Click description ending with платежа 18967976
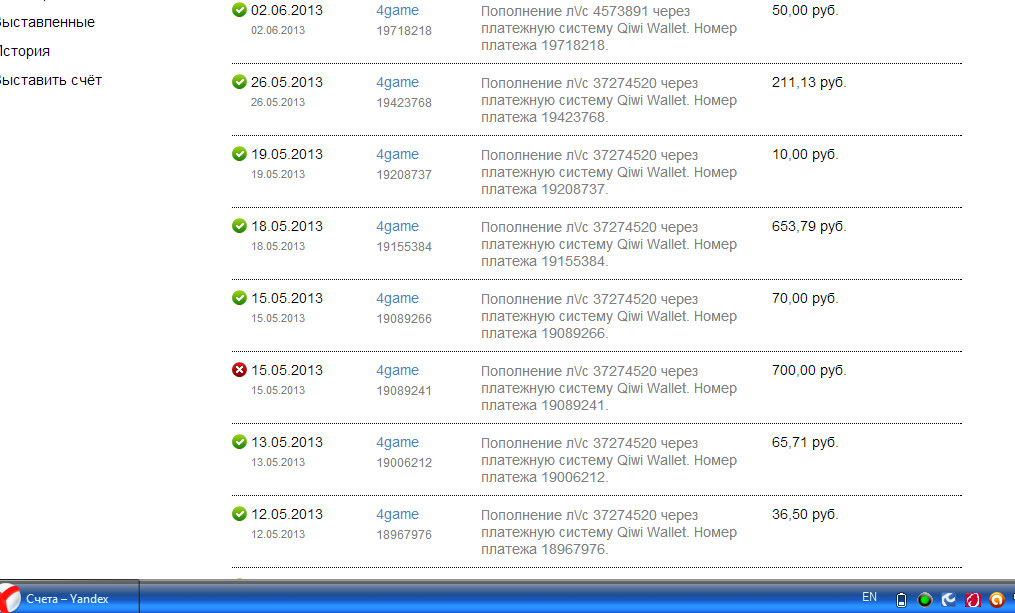Image resolution: width=1015 pixels, height=613 pixels. point(608,531)
